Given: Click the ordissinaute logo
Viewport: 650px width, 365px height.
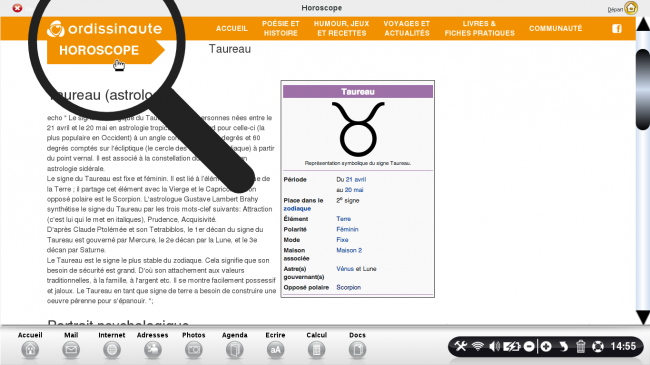Looking at the screenshot, I should pos(104,29).
